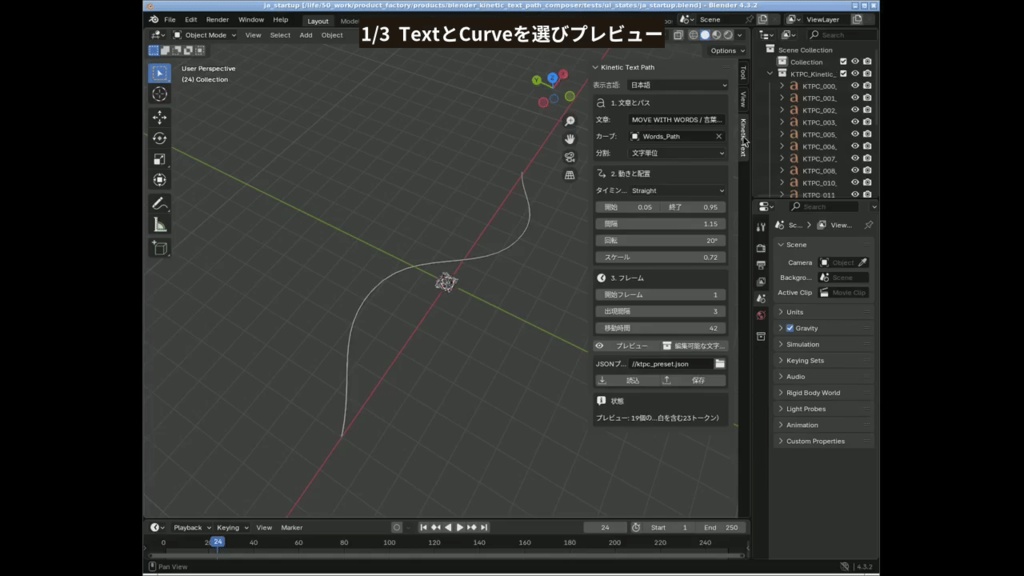
Task: Select the Add Cube tool
Action: (160, 248)
